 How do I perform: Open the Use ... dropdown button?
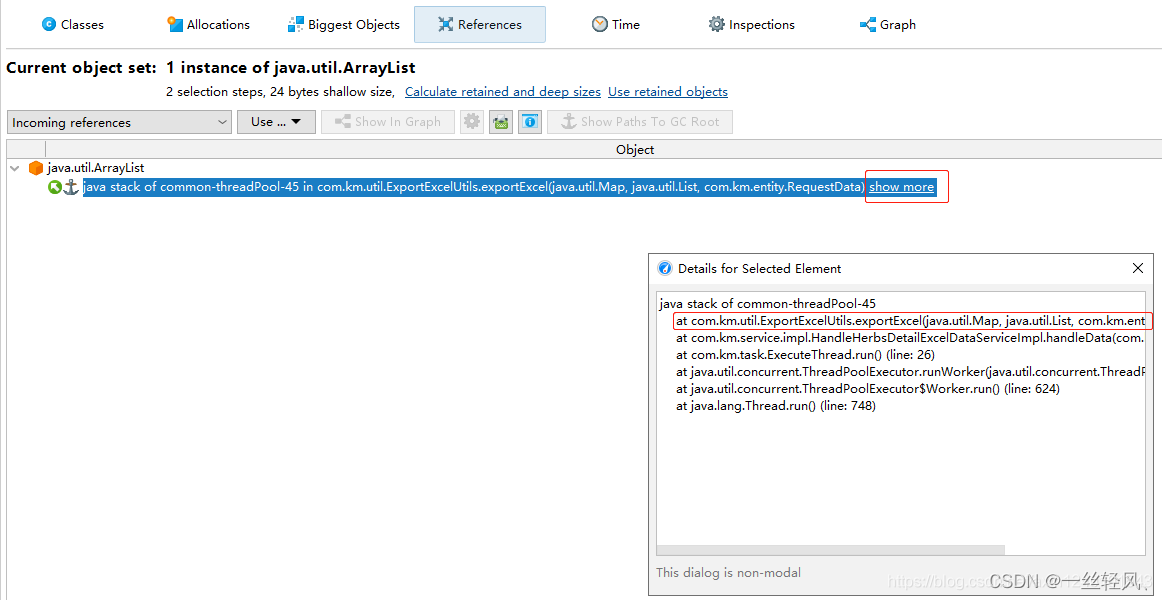(276, 122)
